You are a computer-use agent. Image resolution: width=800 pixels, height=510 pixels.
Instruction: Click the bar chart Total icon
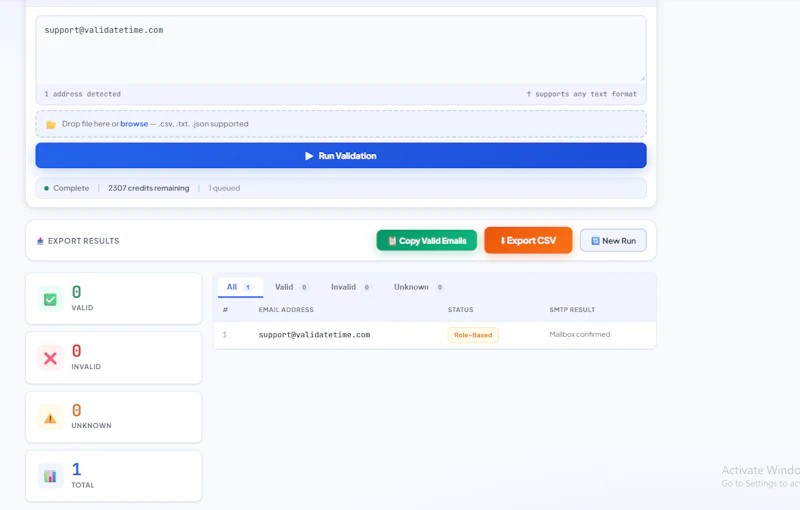50,476
